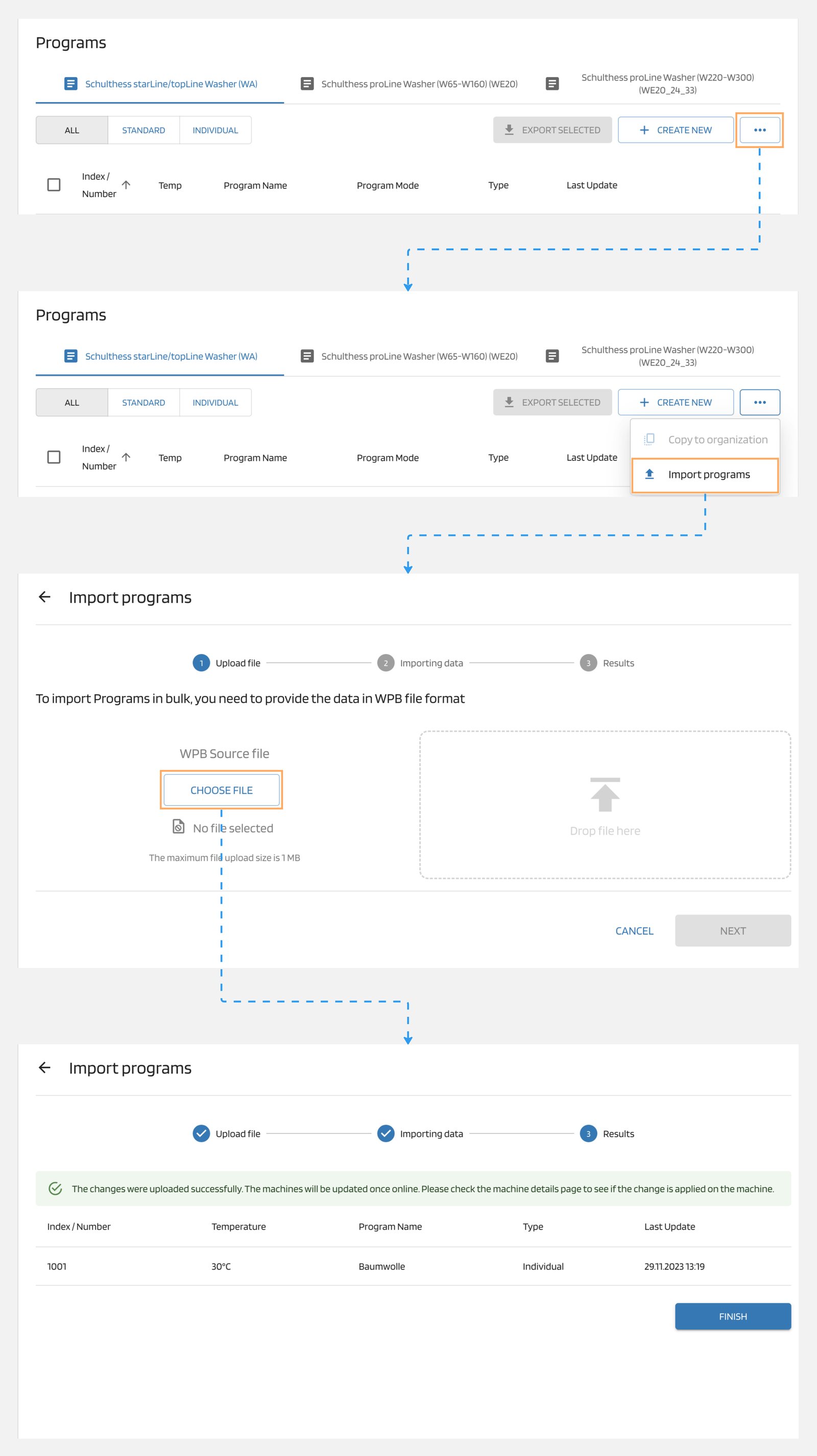Click the CANCEL link in import wizard

point(634,931)
